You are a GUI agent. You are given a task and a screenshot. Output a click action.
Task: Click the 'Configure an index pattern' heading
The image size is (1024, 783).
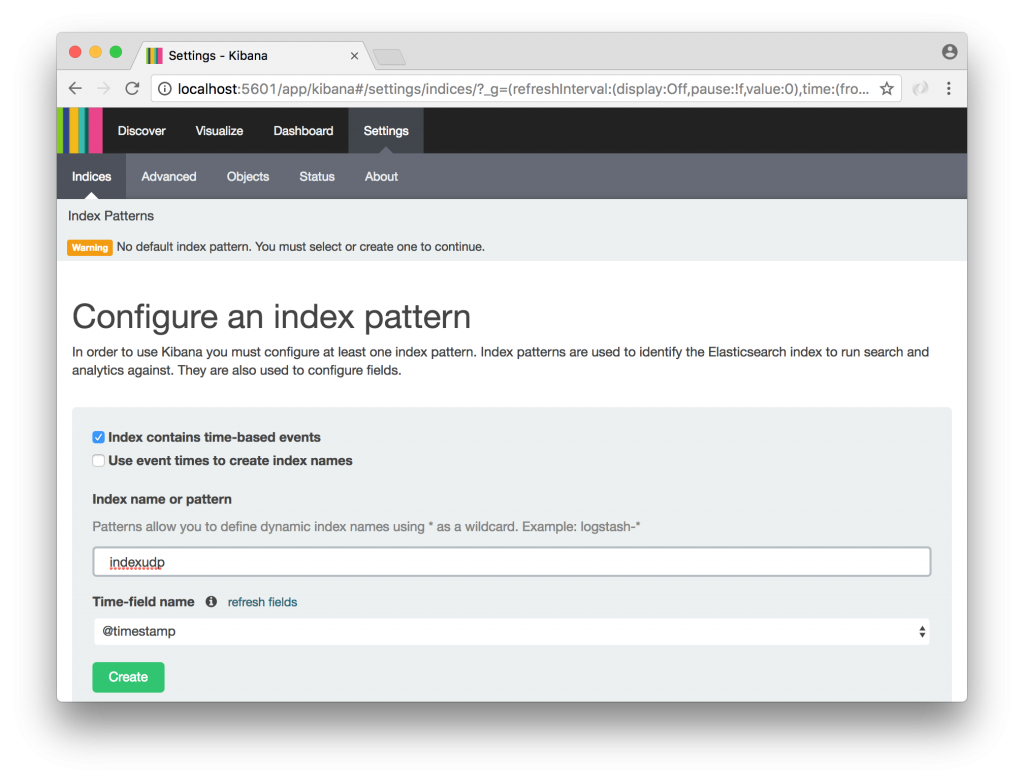pyautogui.click(x=271, y=317)
